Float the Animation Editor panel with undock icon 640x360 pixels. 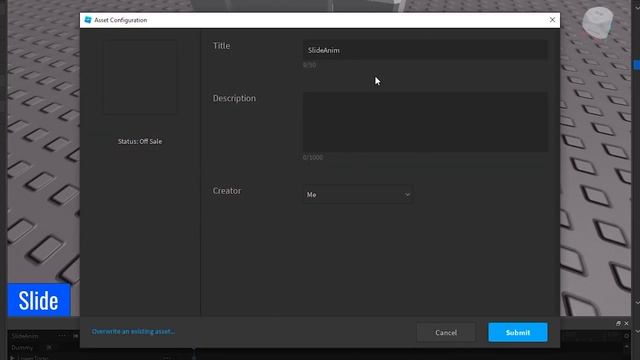[618, 323]
